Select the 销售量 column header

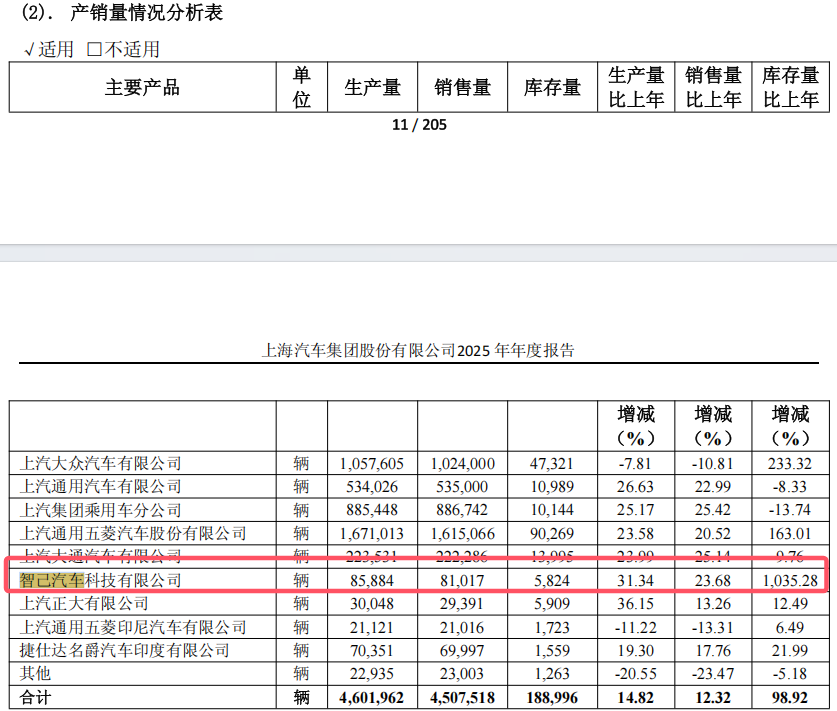pos(462,87)
